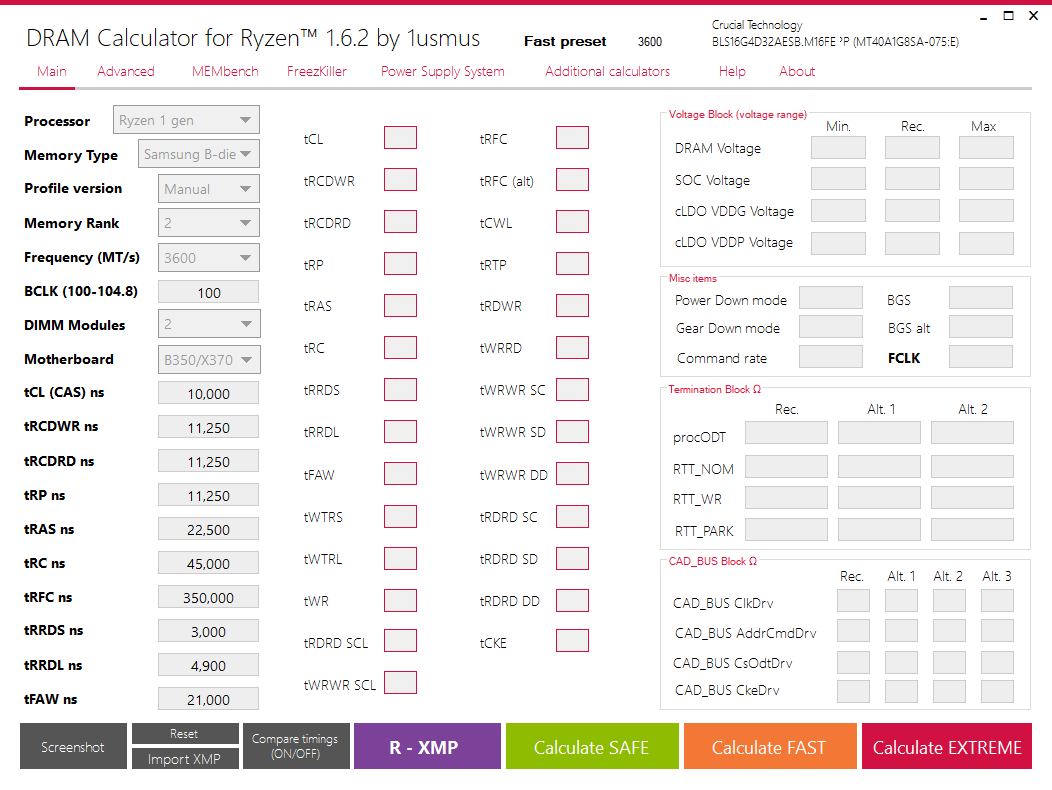The image size is (1052, 790).
Task: Switch to the Main tab
Action: click(52, 71)
